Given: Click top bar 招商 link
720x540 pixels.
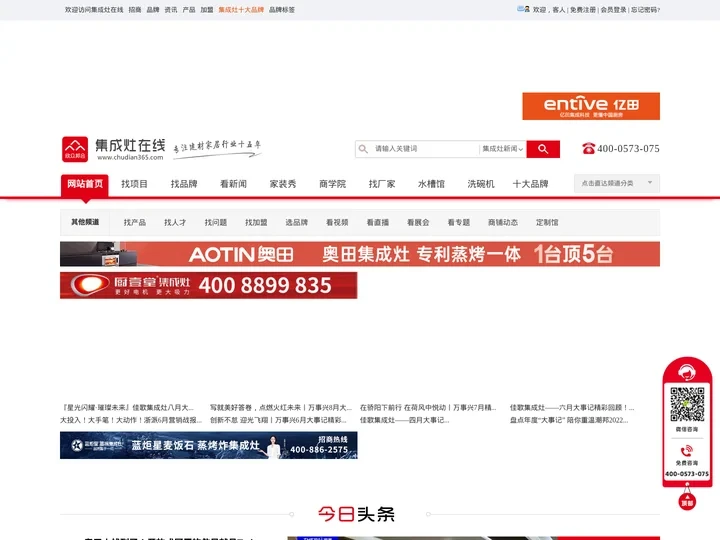Looking at the screenshot, I should (x=135, y=10).
